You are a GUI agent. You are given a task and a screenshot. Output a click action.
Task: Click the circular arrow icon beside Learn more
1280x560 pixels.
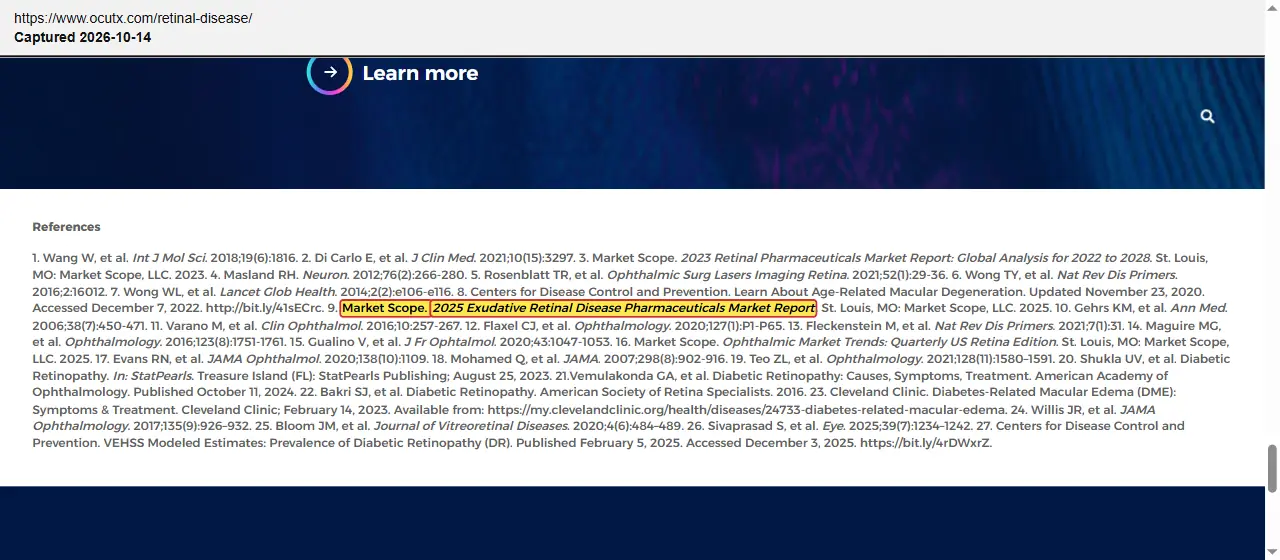[x=329, y=73]
